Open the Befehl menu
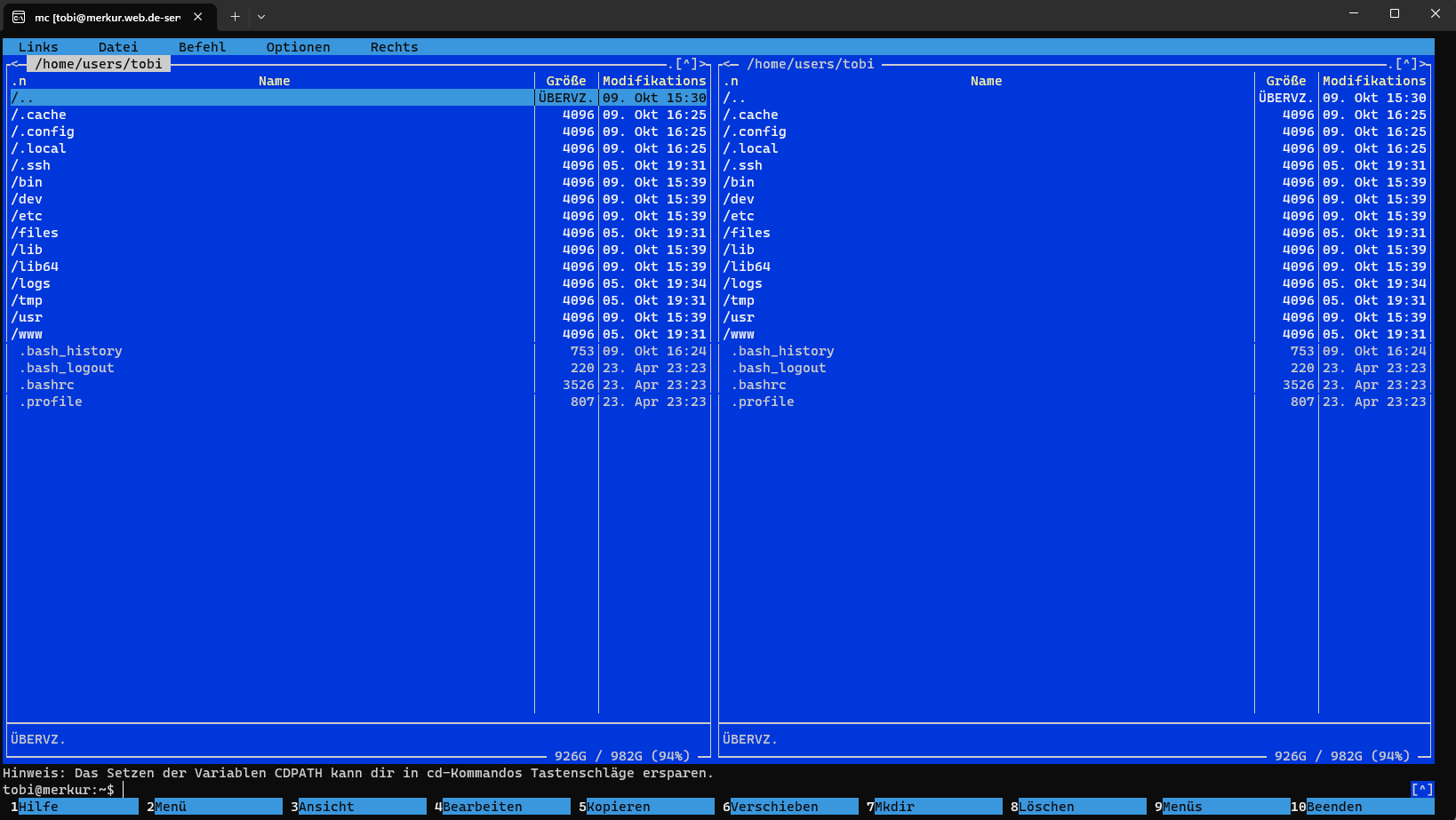The height and width of the screenshot is (820, 1456). click(202, 47)
